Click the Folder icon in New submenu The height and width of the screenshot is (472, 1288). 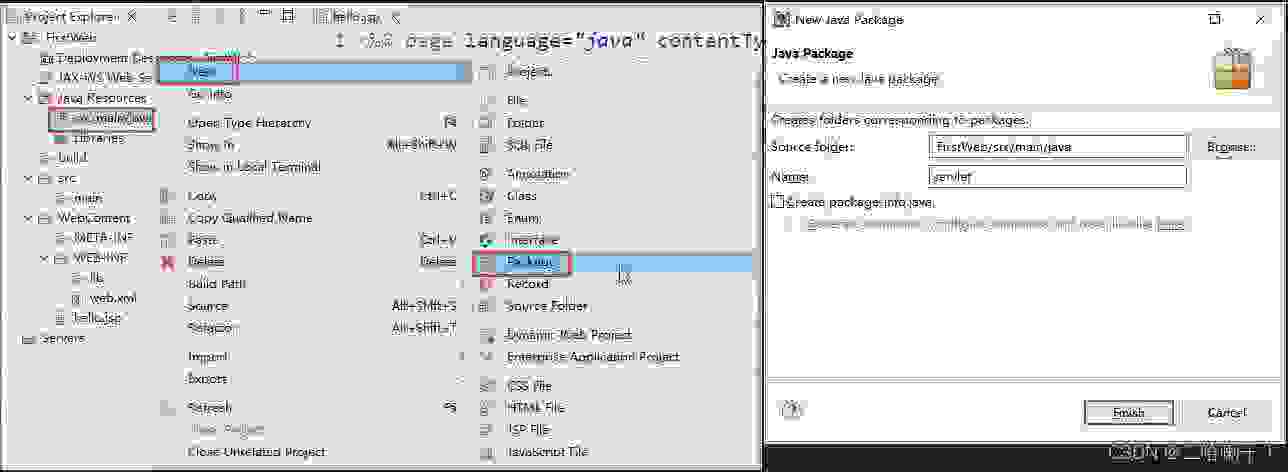(486, 123)
